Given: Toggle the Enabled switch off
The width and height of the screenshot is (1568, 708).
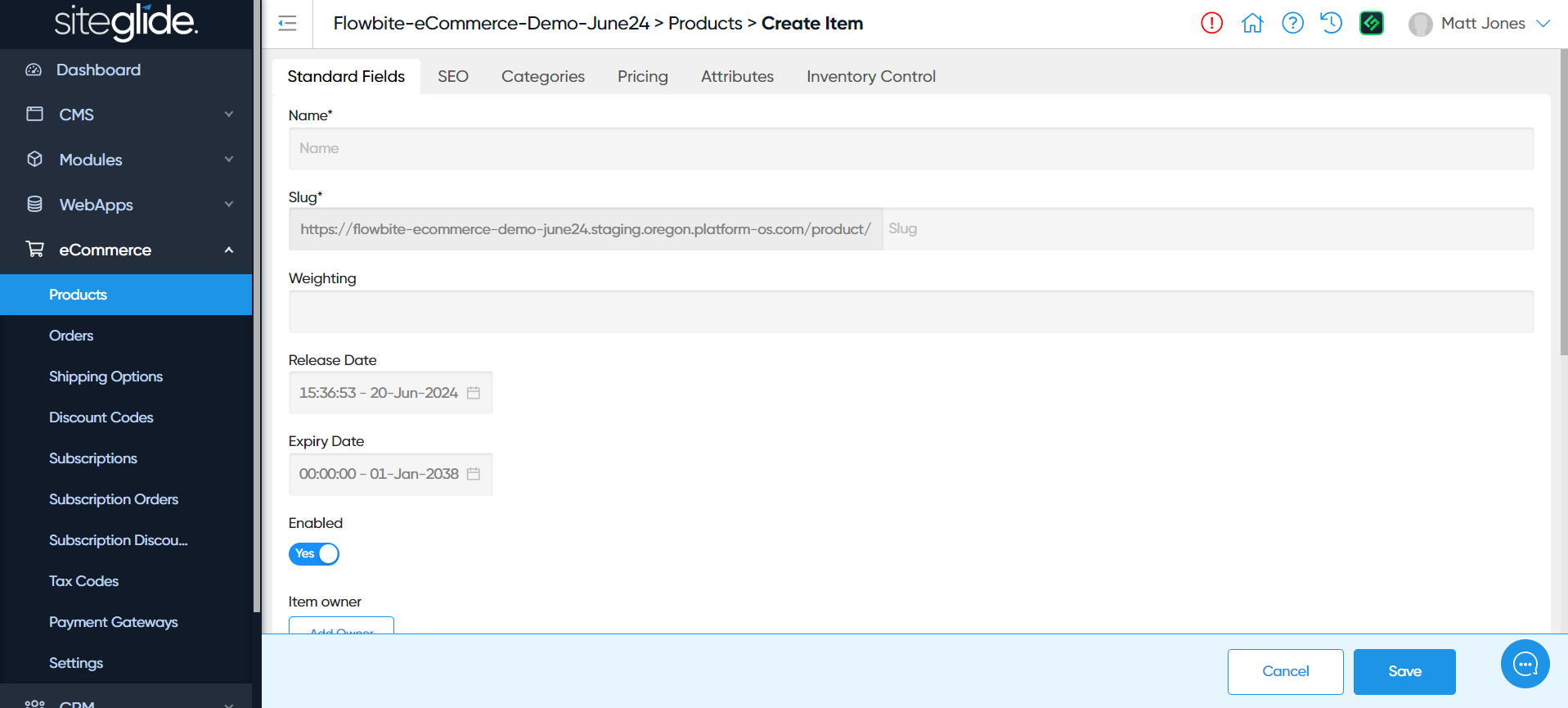Looking at the screenshot, I should click(x=314, y=554).
